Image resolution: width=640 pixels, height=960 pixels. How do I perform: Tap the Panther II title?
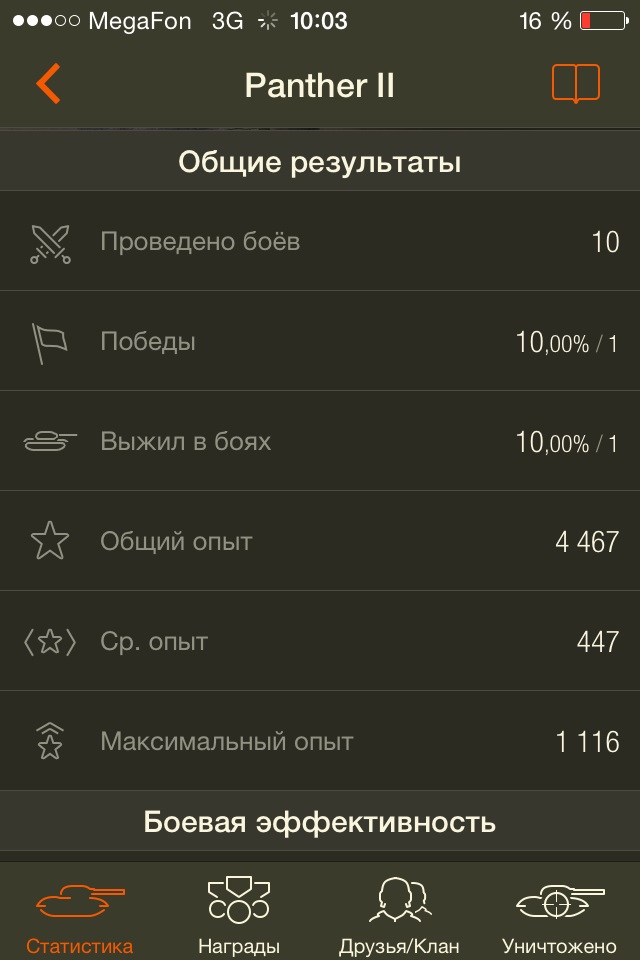[x=320, y=86]
